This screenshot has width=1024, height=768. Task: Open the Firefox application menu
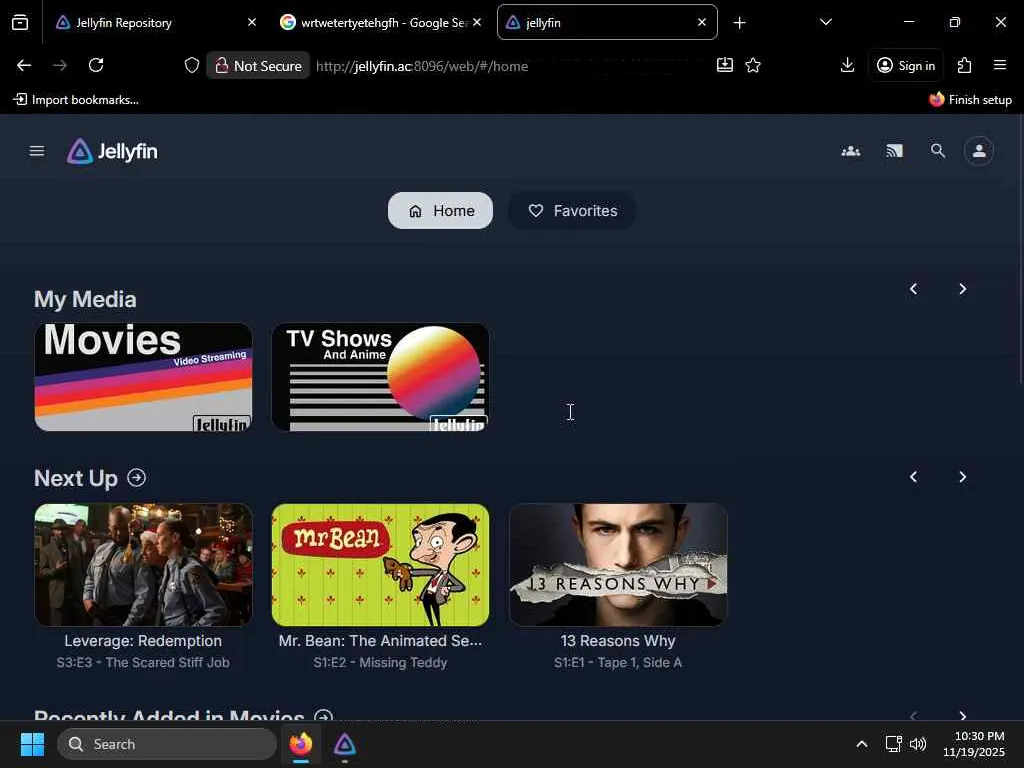pyautogui.click(x=1000, y=65)
